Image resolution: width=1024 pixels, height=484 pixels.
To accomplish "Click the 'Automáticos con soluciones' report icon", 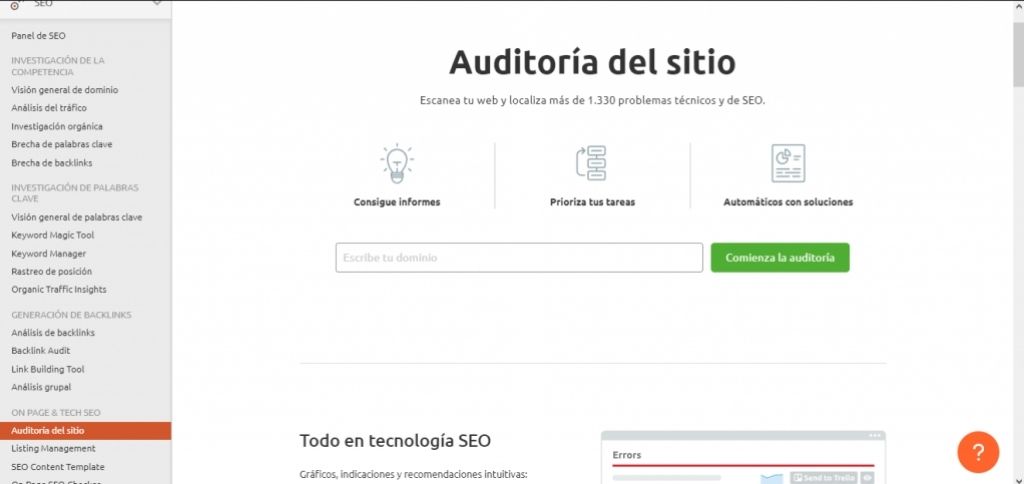I will coord(788,163).
